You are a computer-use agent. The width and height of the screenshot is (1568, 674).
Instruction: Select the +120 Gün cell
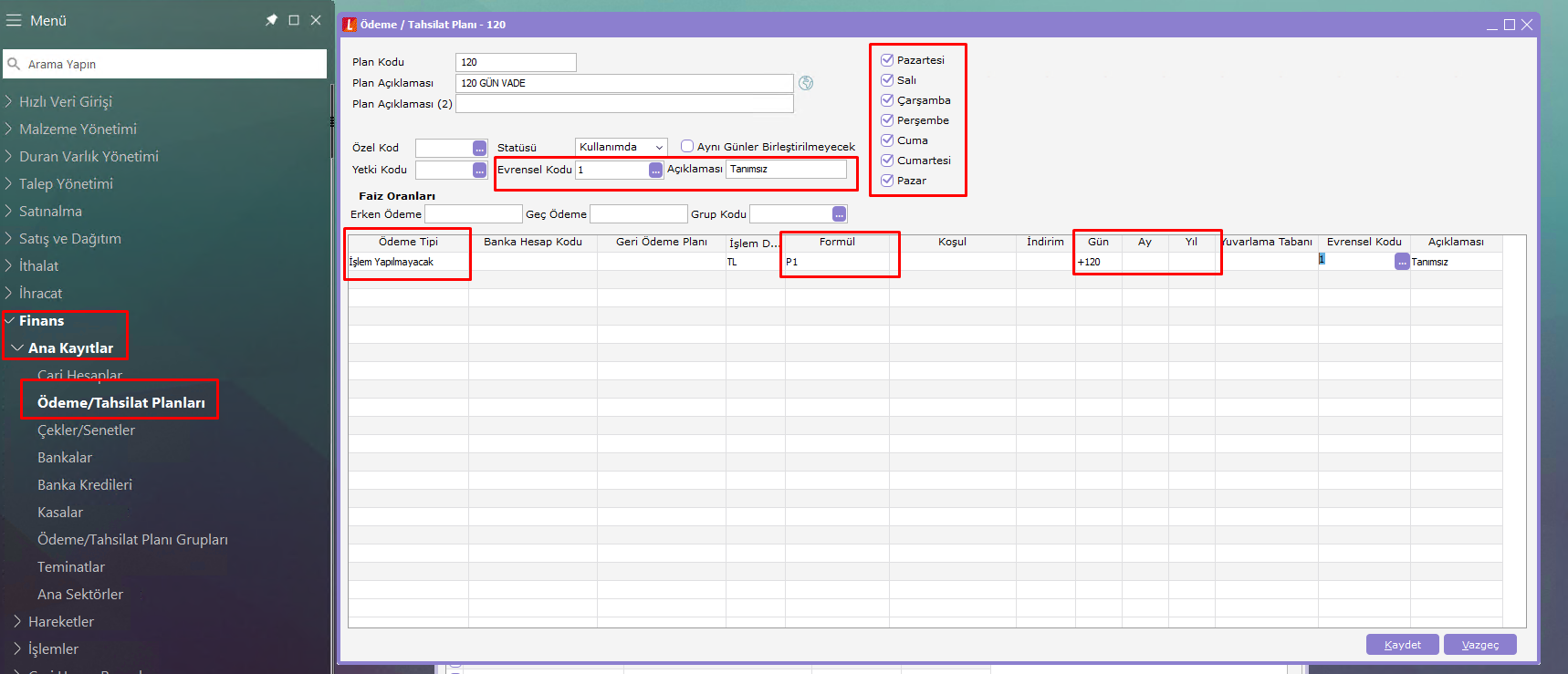pos(1099,262)
